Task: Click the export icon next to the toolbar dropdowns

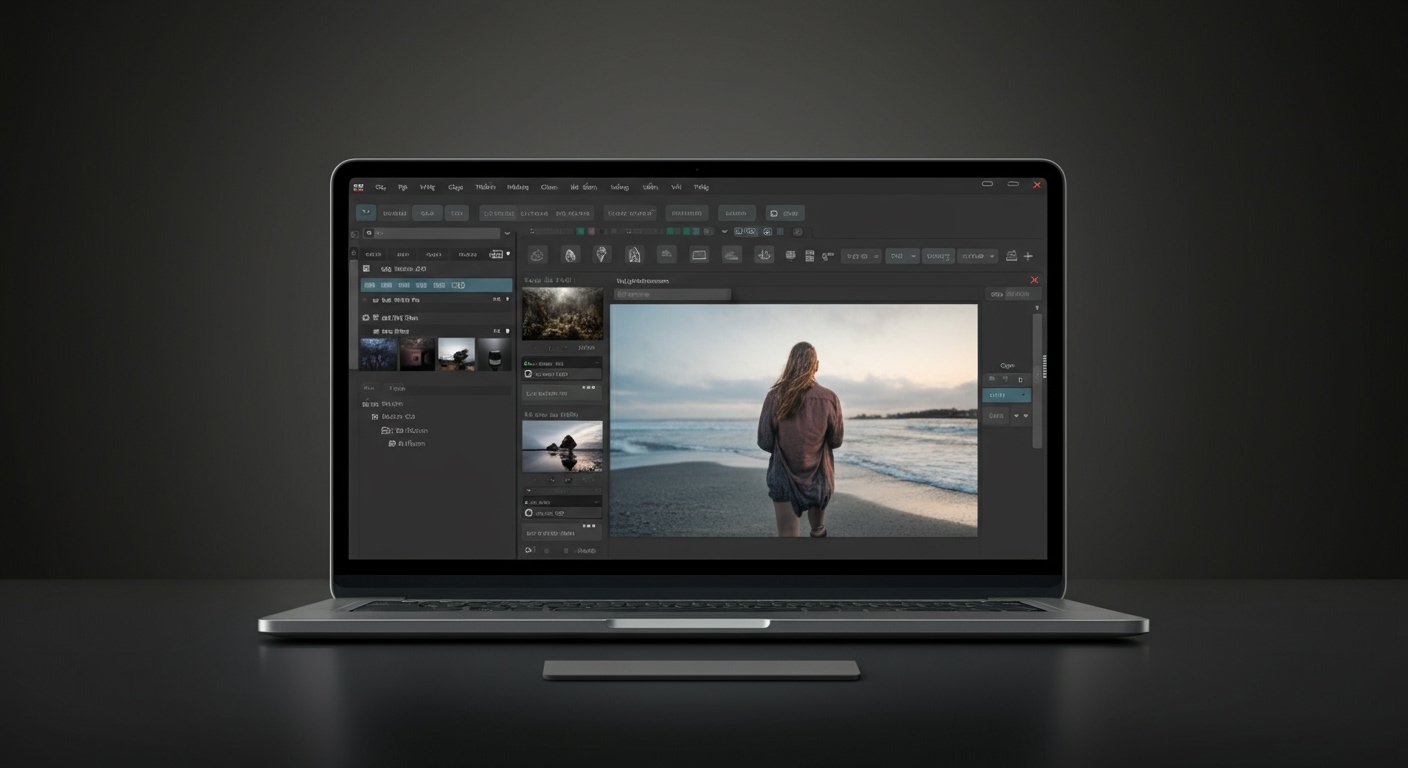Action: click(1009, 255)
